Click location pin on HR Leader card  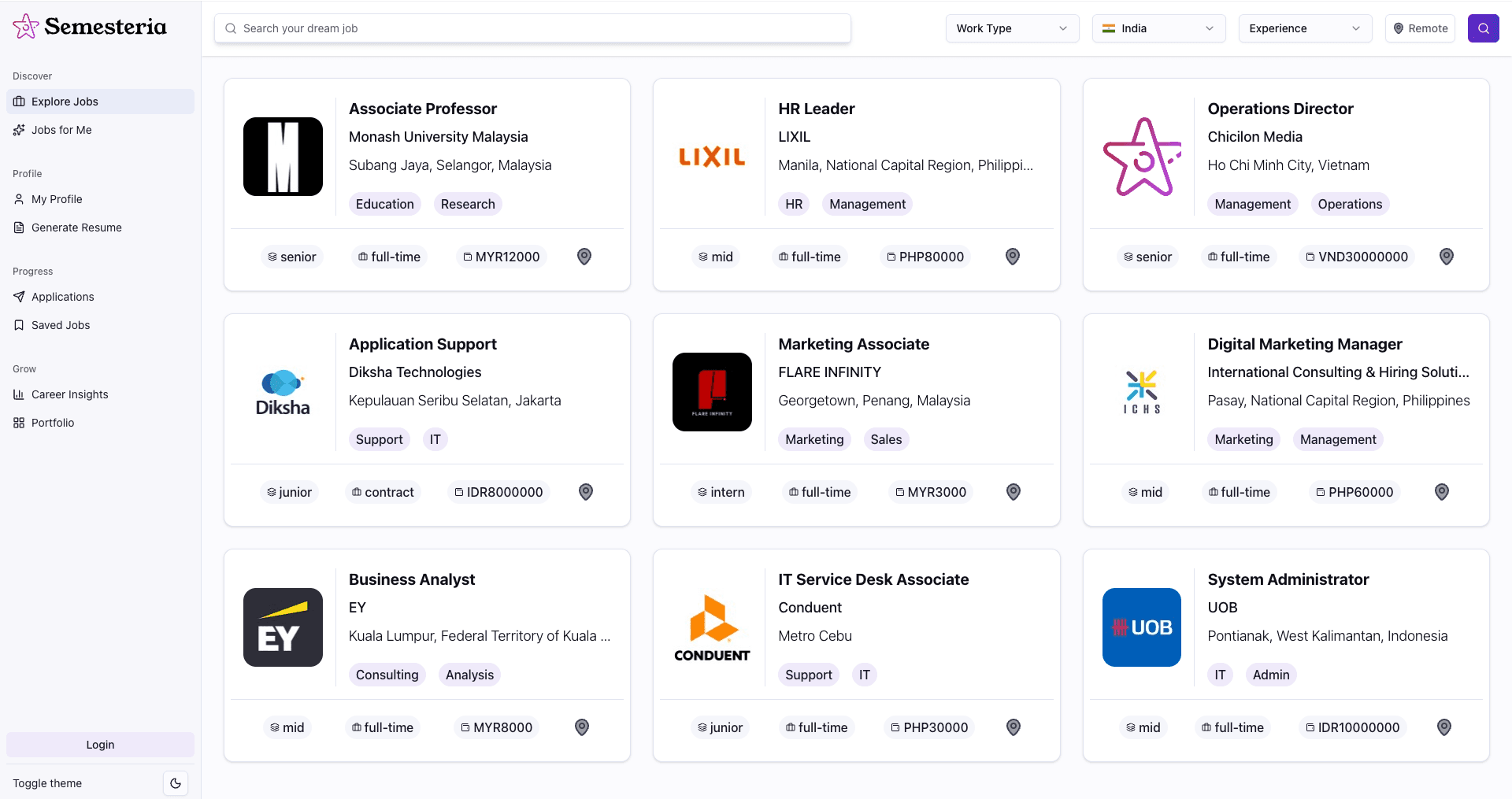point(1013,257)
